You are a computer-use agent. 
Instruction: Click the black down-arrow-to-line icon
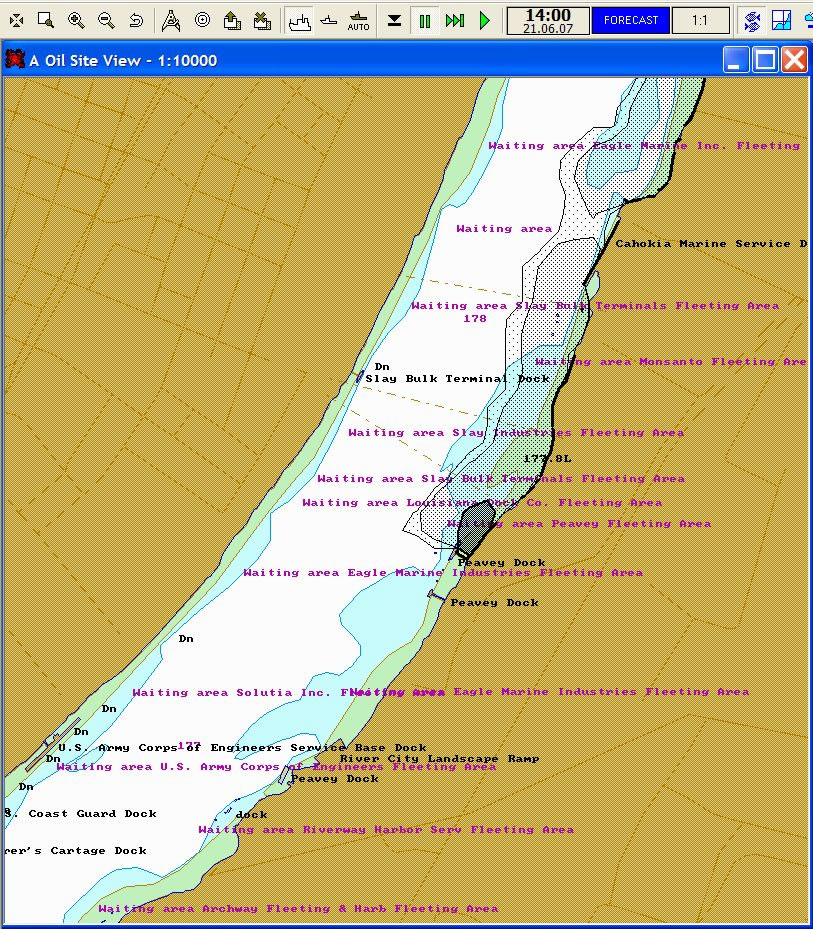pos(394,21)
